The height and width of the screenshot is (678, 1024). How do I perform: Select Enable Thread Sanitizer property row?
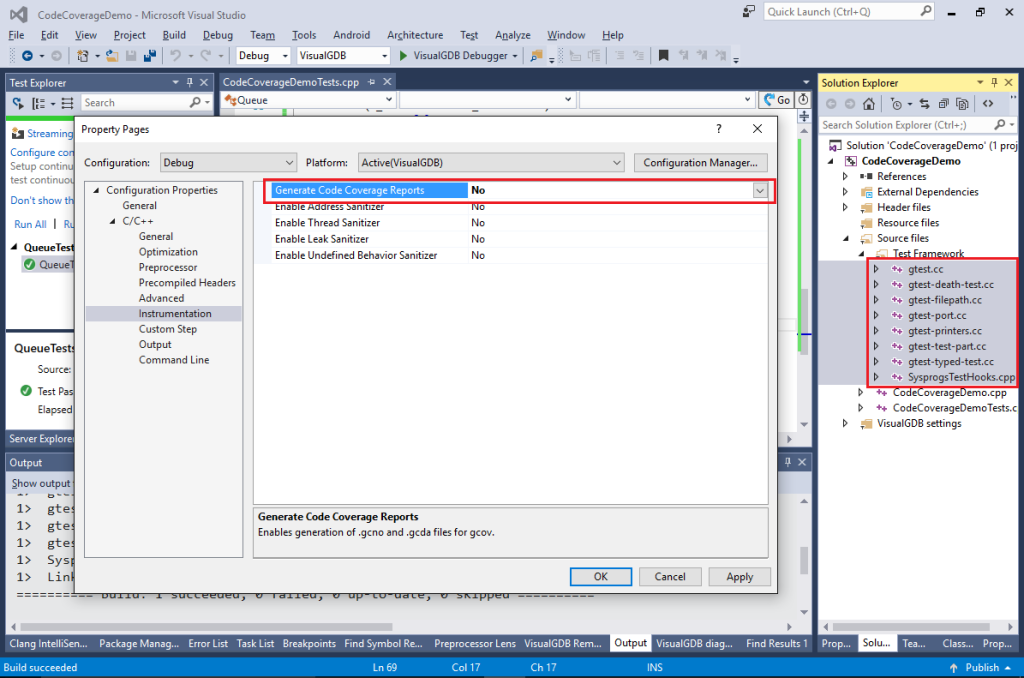(x=511, y=223)
